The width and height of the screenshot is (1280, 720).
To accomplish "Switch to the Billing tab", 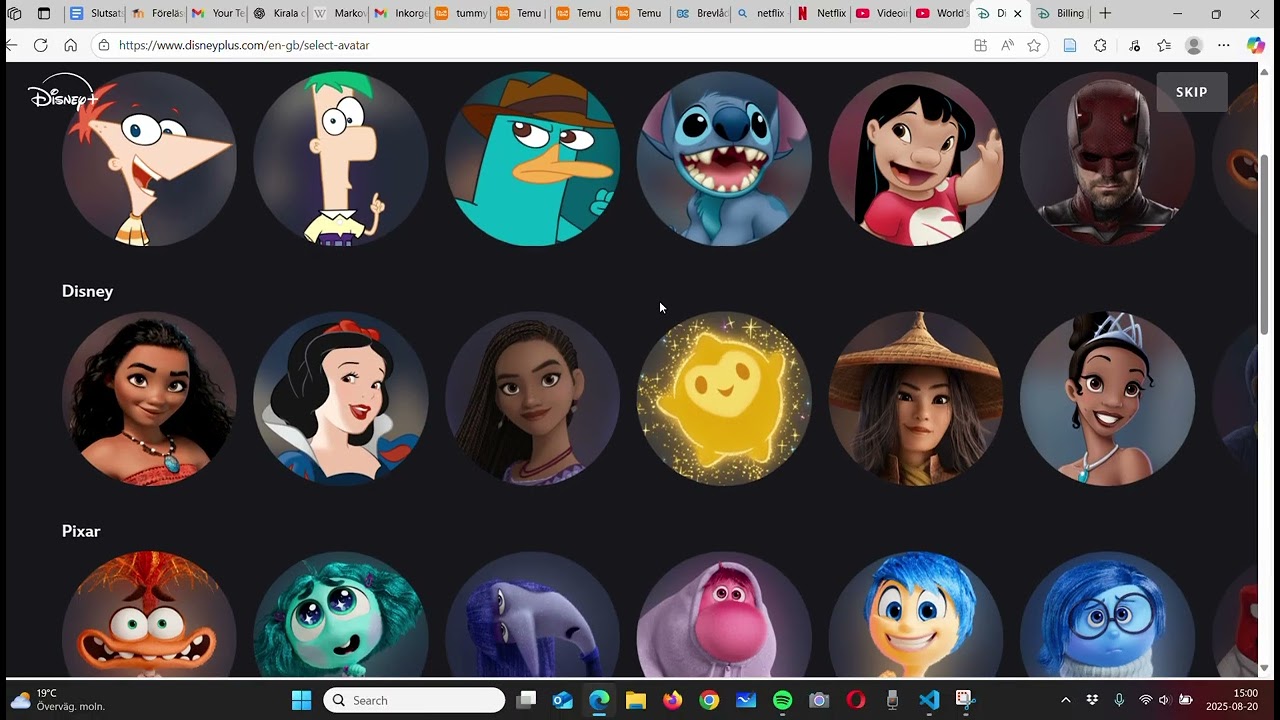I will pos(1061,13).
